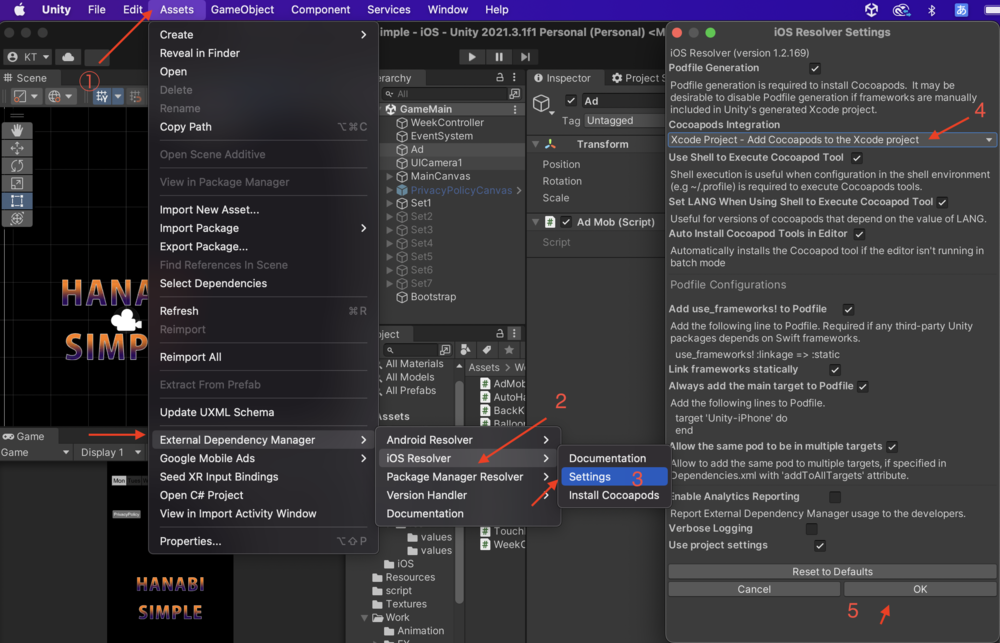1000x643 pixels.
Task: Click the Pause button in Unity toolbar
Action: click(499, 57)
